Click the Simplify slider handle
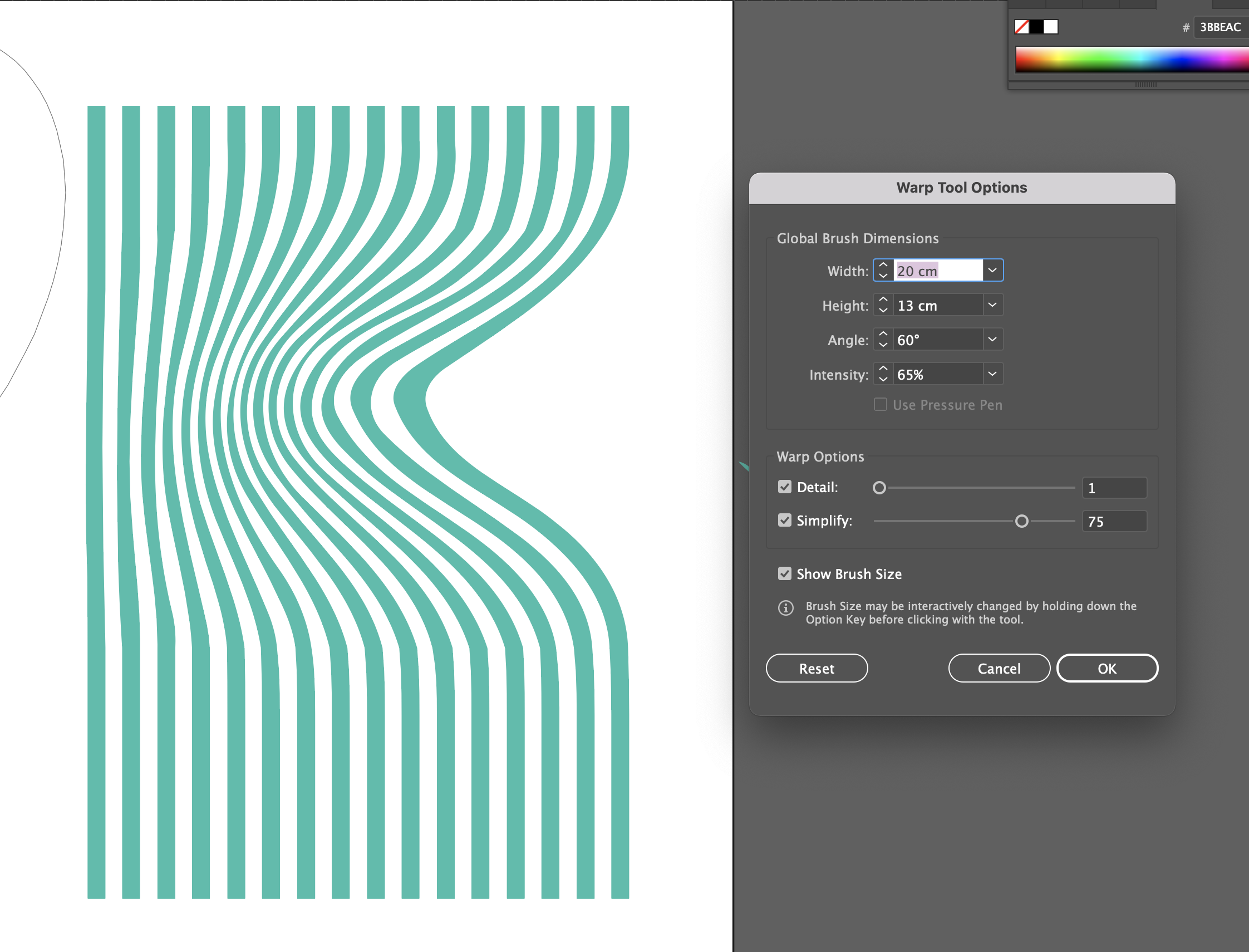 pos(1022,520)
